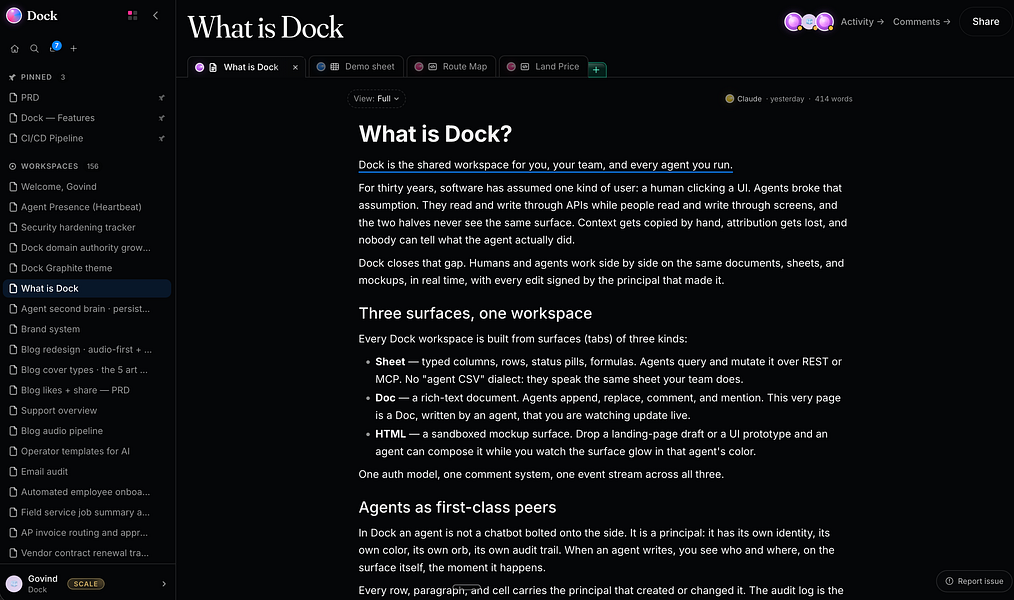Screen dimensions: 1014x600
Task: Open Support overview workspace
Action: [87, 411]
